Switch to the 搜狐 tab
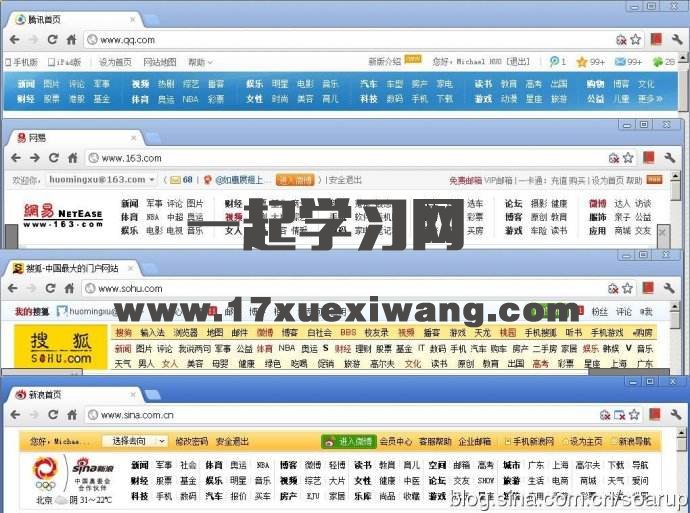 click(73, 268)
